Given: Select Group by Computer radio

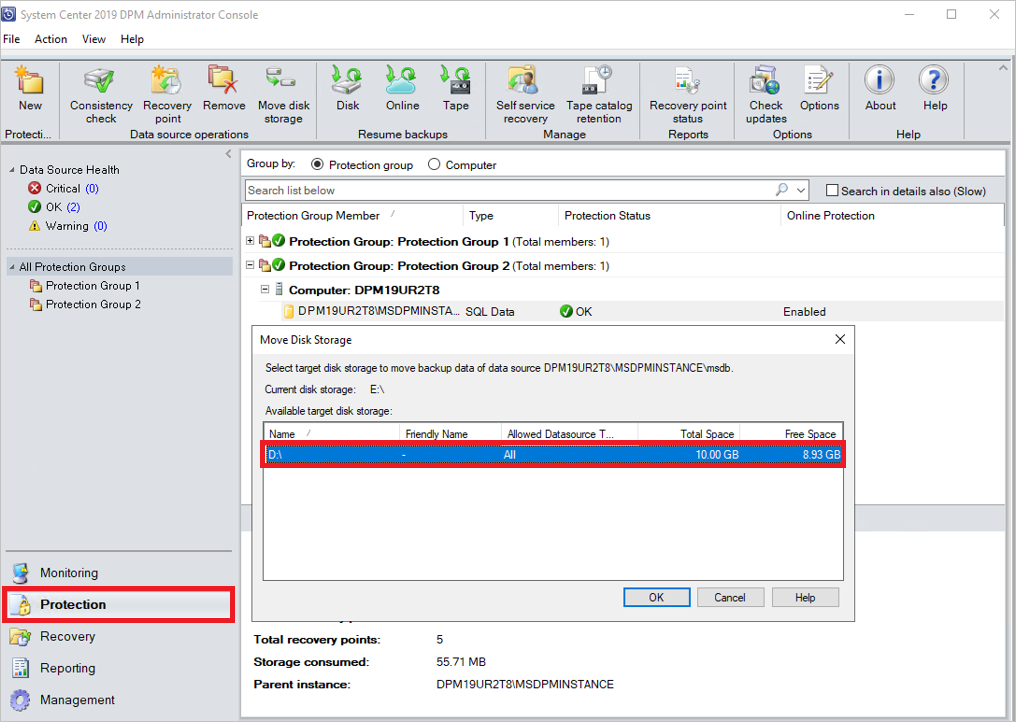Looking at the screenshot, I should 433,165.
